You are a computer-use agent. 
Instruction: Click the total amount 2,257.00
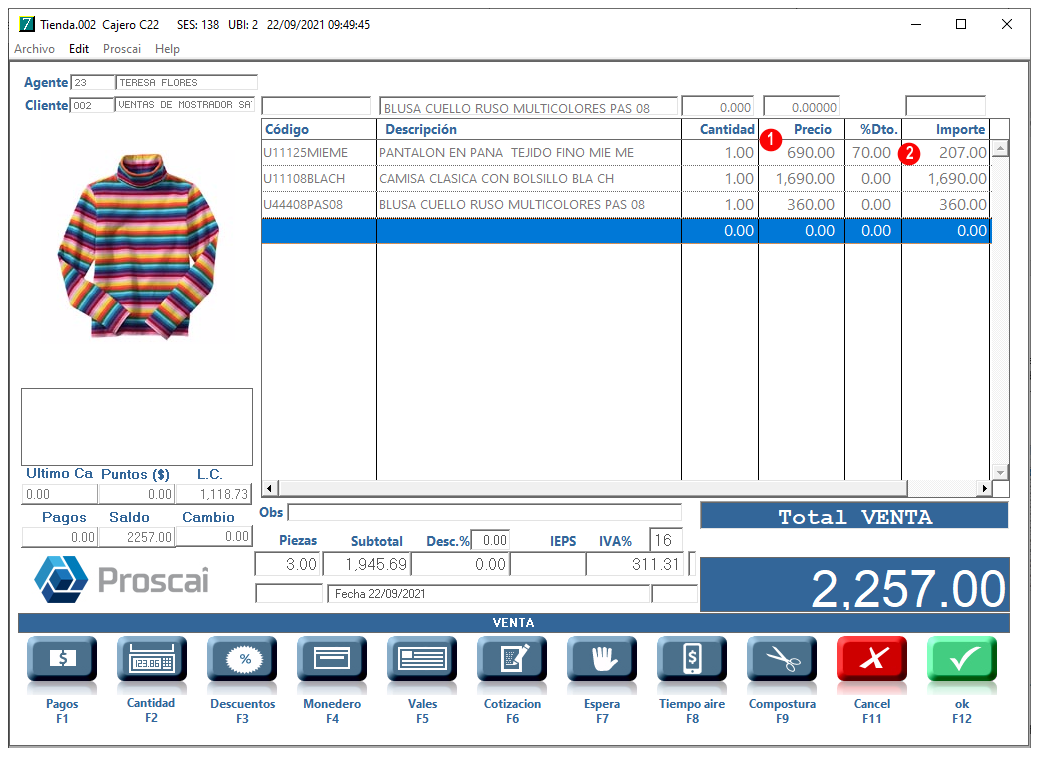(x=855, y=585)
